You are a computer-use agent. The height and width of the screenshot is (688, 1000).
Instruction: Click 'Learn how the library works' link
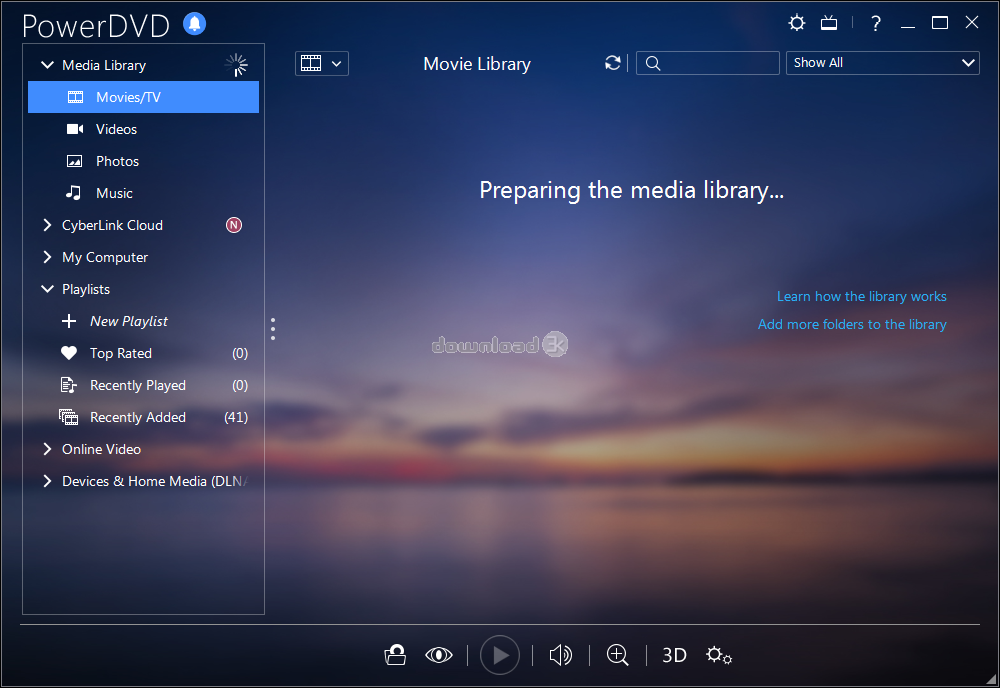[x=861, y=296]
